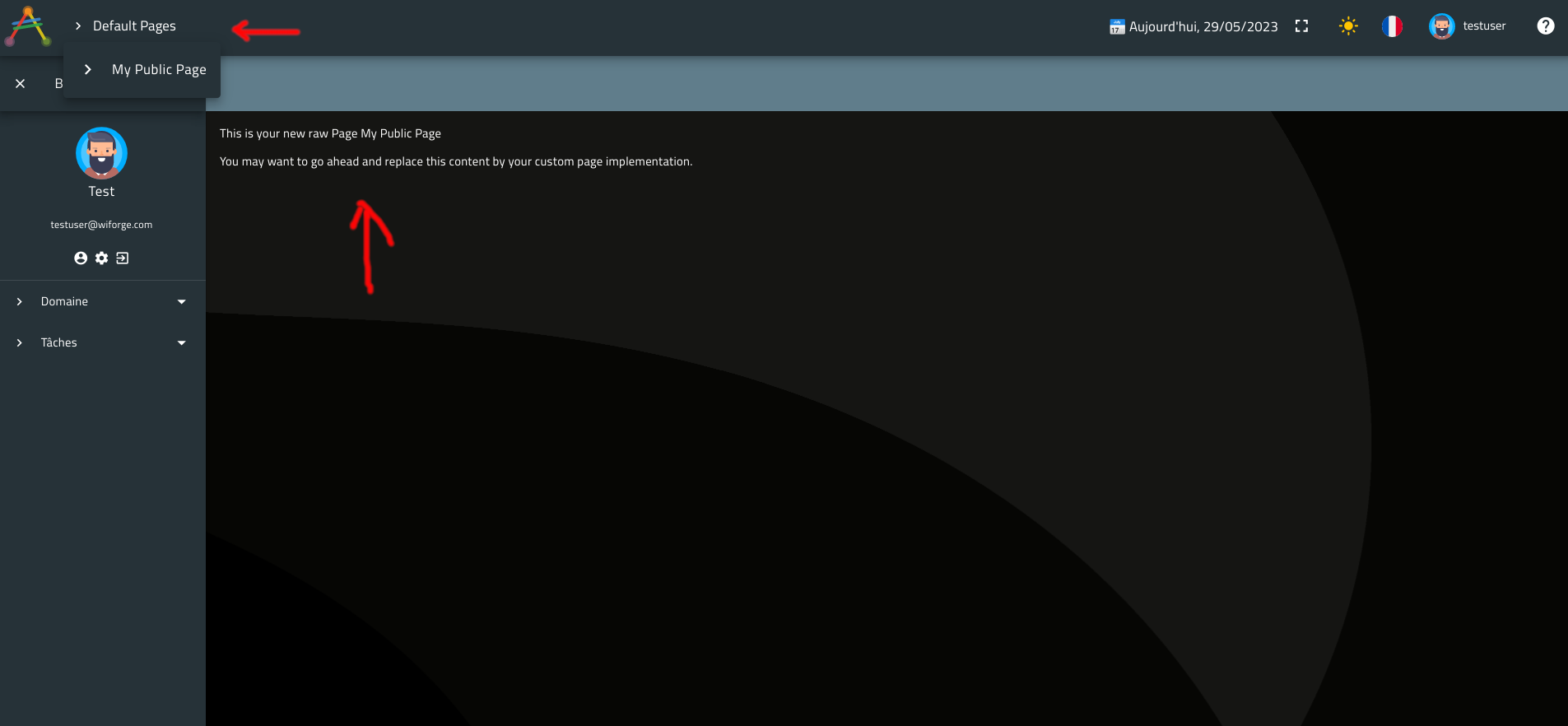Toggle fullscreen mode icon

tap(1301, 26)
